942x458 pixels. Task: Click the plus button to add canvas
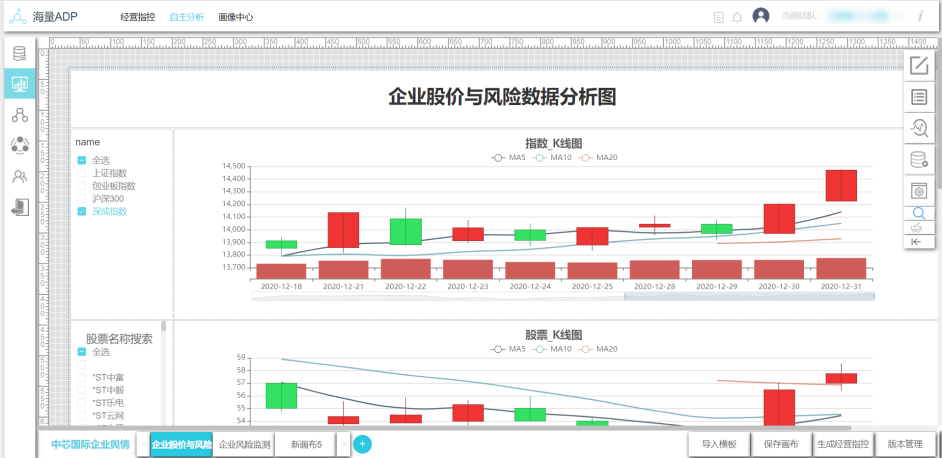(x=362, y=444)
